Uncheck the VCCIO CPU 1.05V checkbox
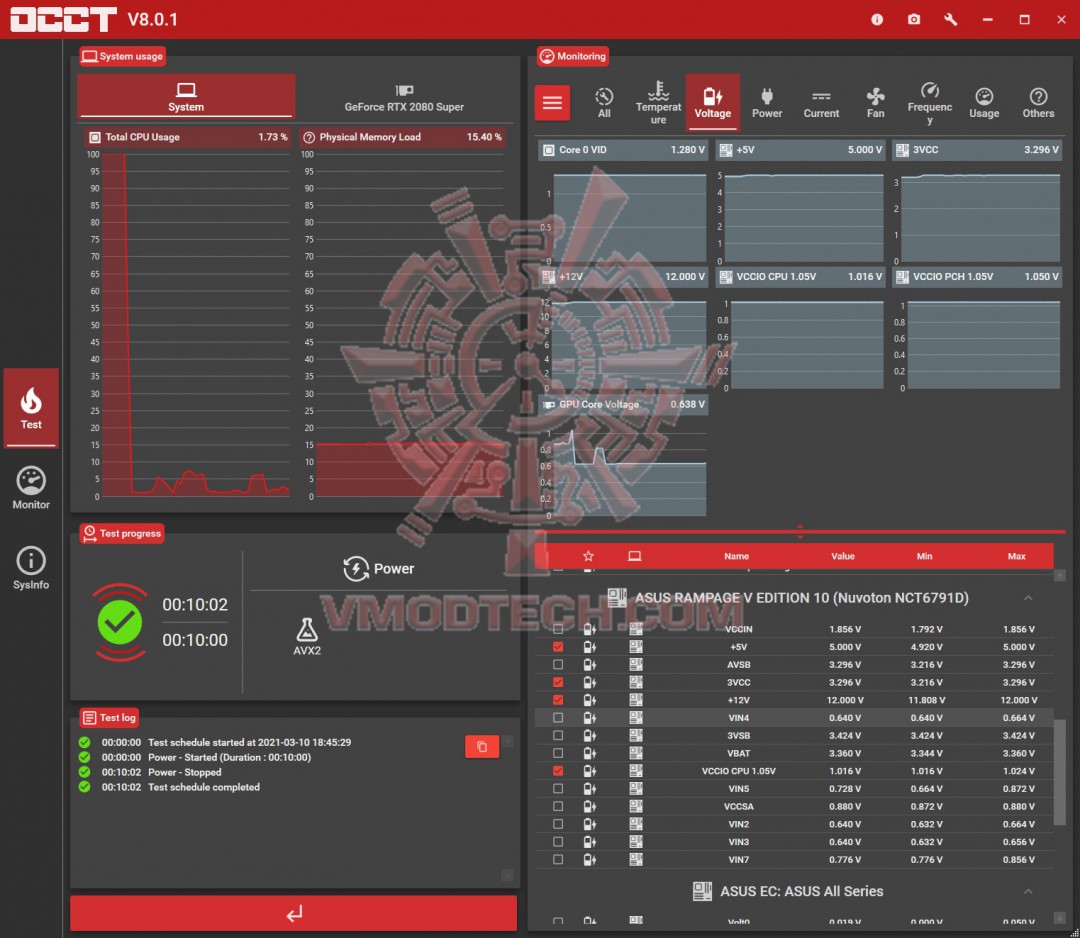Screen dimensions: 1080x938 point(558,771)
